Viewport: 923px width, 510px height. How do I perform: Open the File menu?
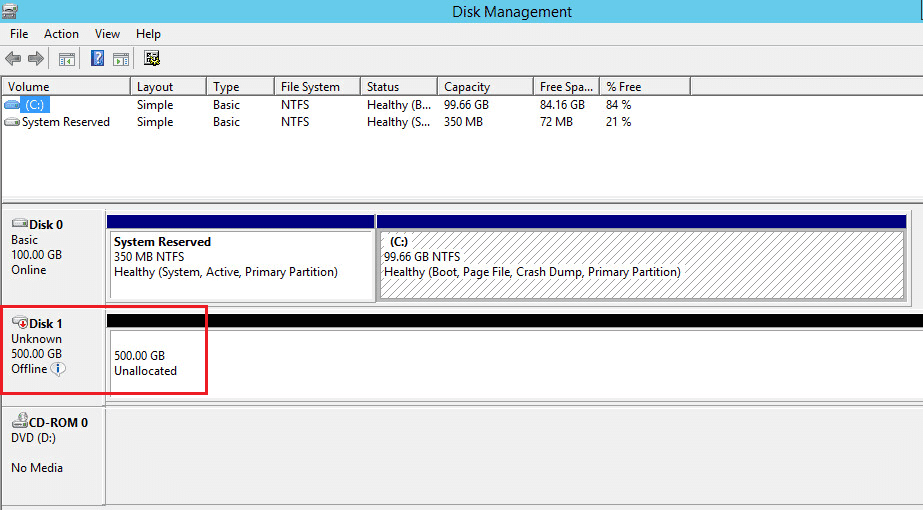(x=19, y=34)
